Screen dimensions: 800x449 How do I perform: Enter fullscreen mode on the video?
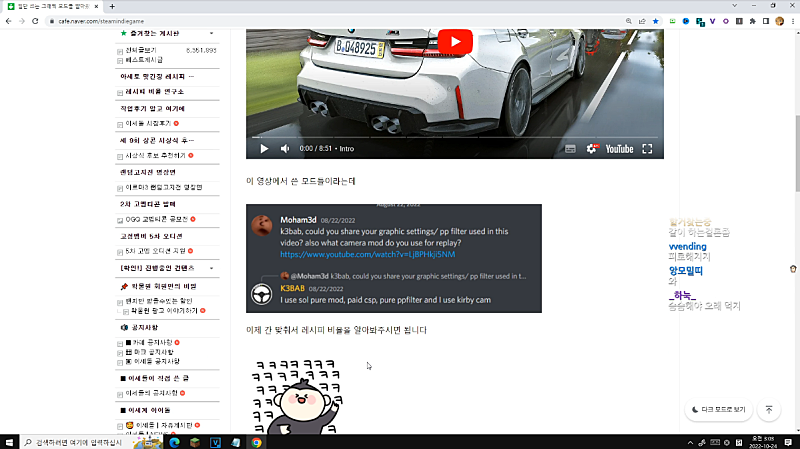pyautogui.click(x=647, y=149)
